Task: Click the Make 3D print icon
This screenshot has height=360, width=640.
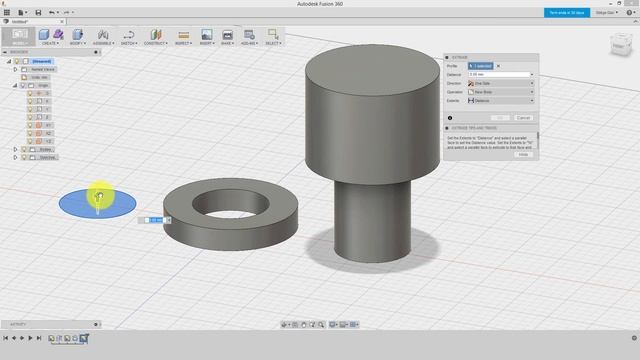Action: [227, 35]
